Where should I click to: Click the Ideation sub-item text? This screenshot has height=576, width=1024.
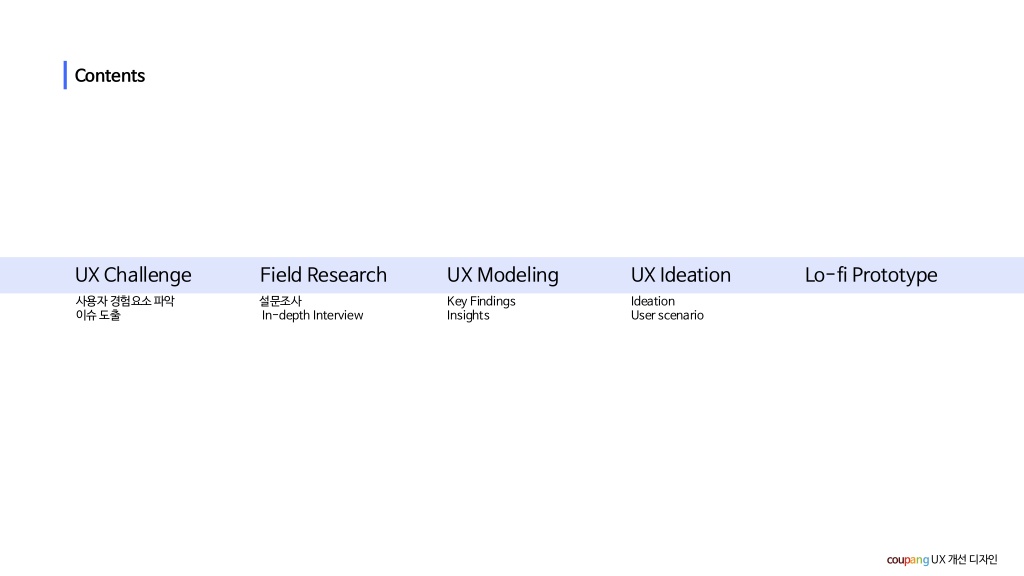pos(652,301)
